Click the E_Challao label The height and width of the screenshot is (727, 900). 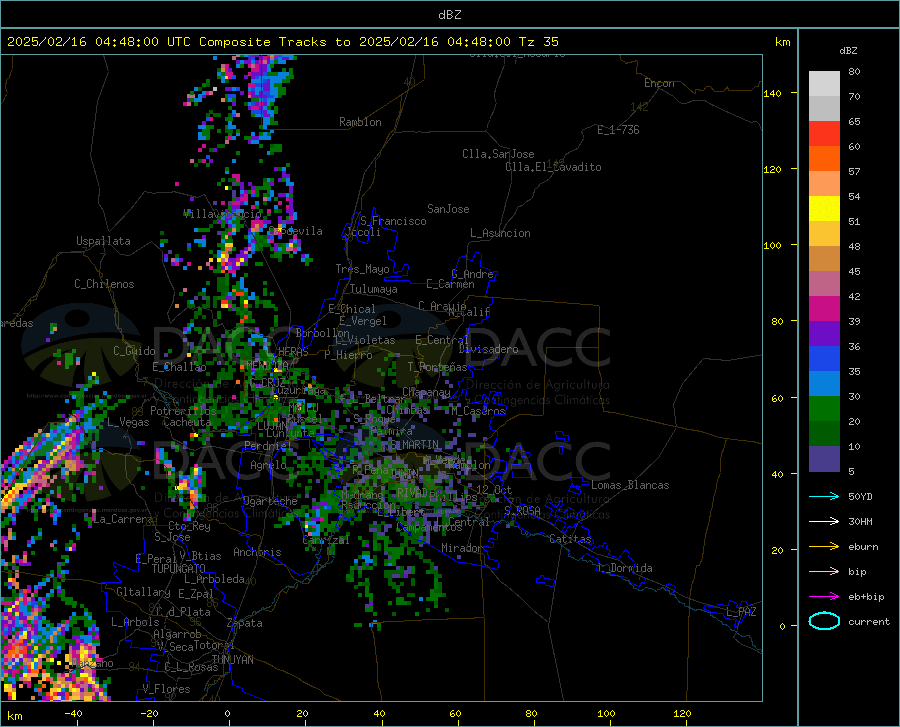[179, 367]
